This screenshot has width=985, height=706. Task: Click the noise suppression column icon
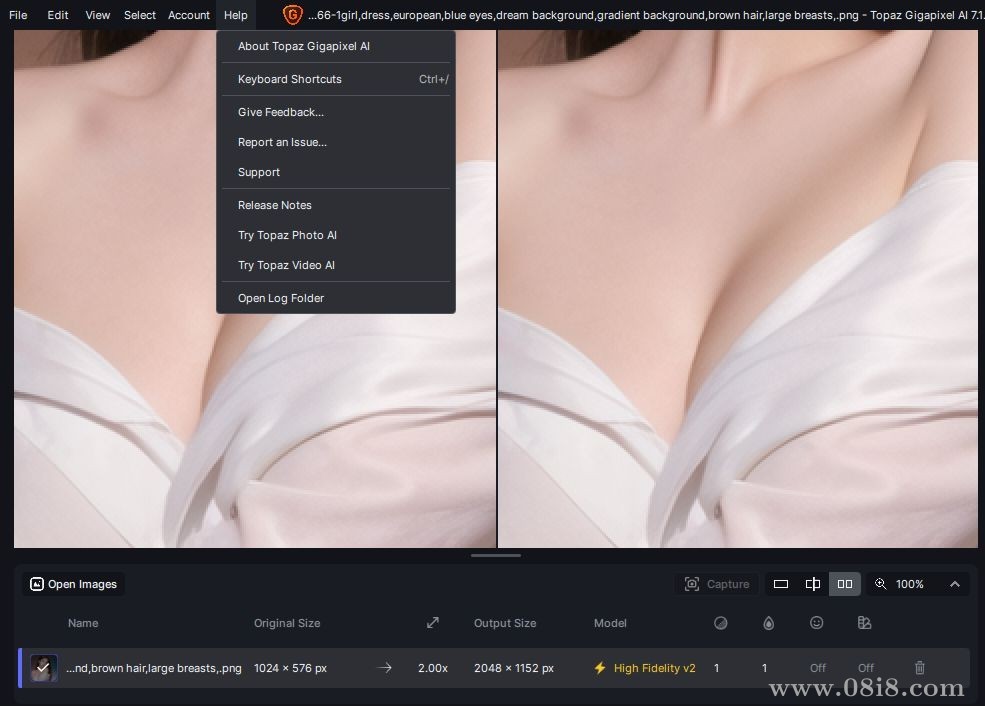pos(721,623)
